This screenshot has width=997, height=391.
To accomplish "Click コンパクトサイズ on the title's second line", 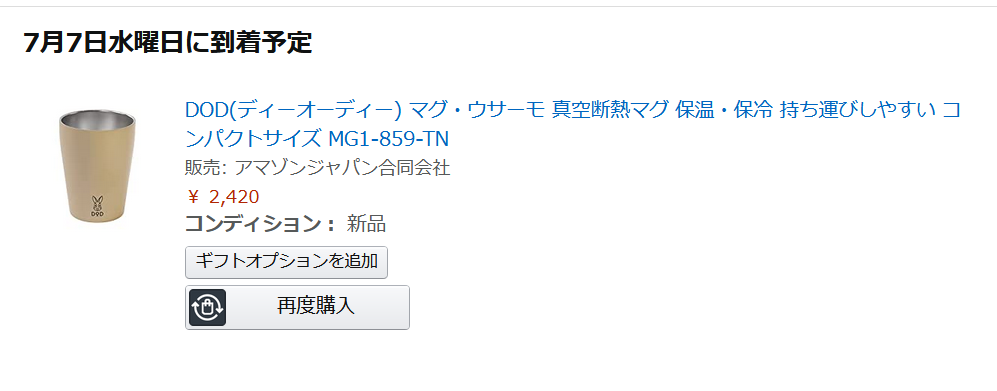I will 254,138.
